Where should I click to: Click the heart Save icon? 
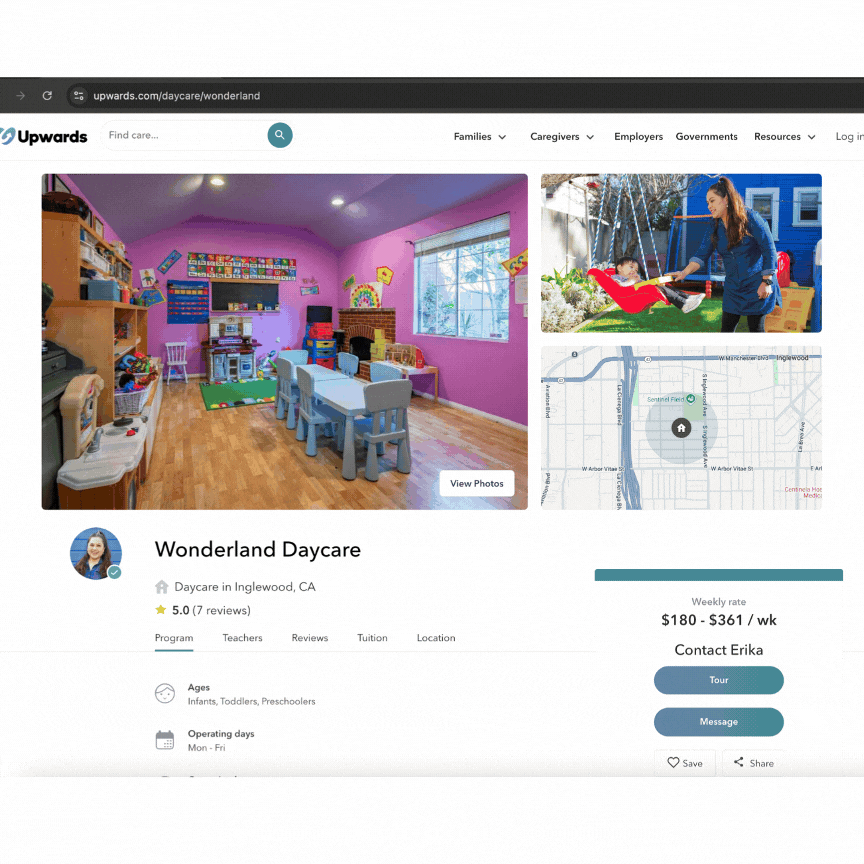pyautogui.click(x=673, y=763)
